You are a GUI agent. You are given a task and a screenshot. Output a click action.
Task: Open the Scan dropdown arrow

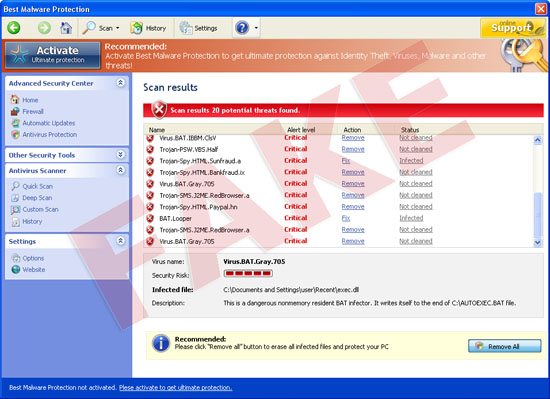118,28
